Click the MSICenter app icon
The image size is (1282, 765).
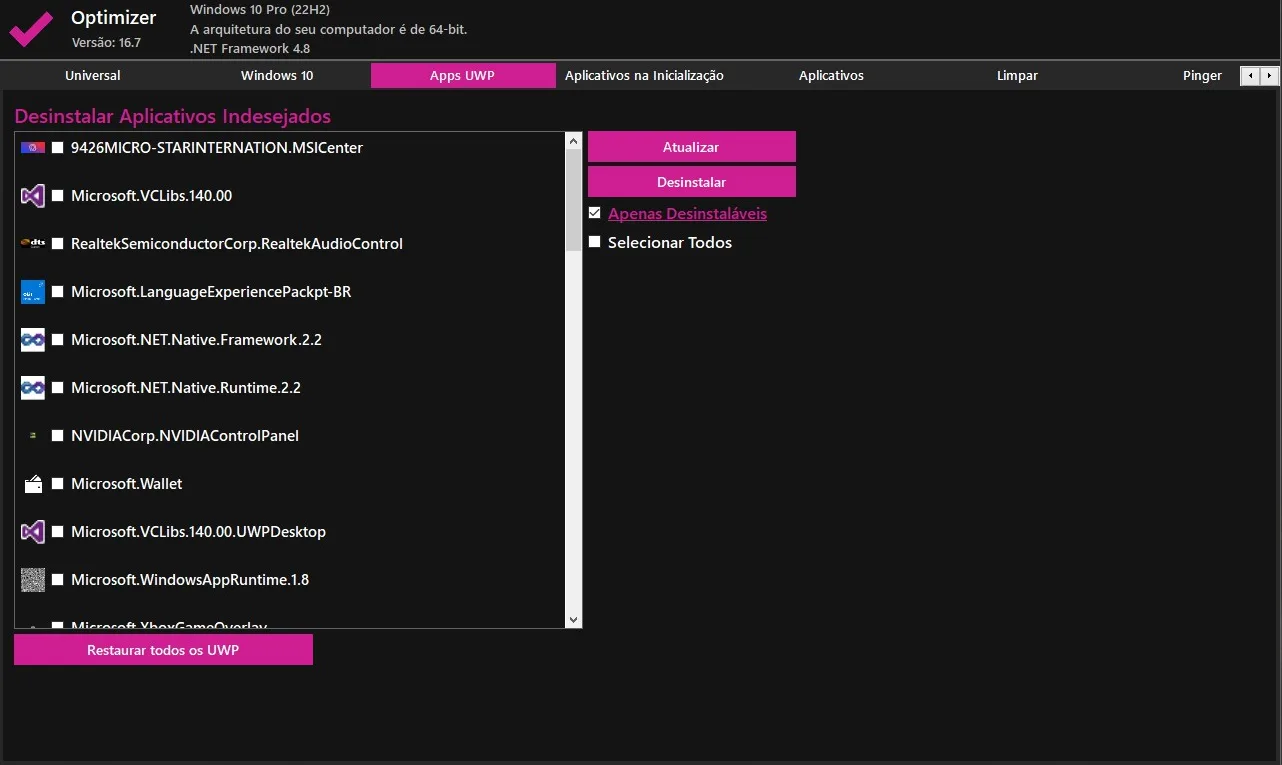(x=33, y=148)
